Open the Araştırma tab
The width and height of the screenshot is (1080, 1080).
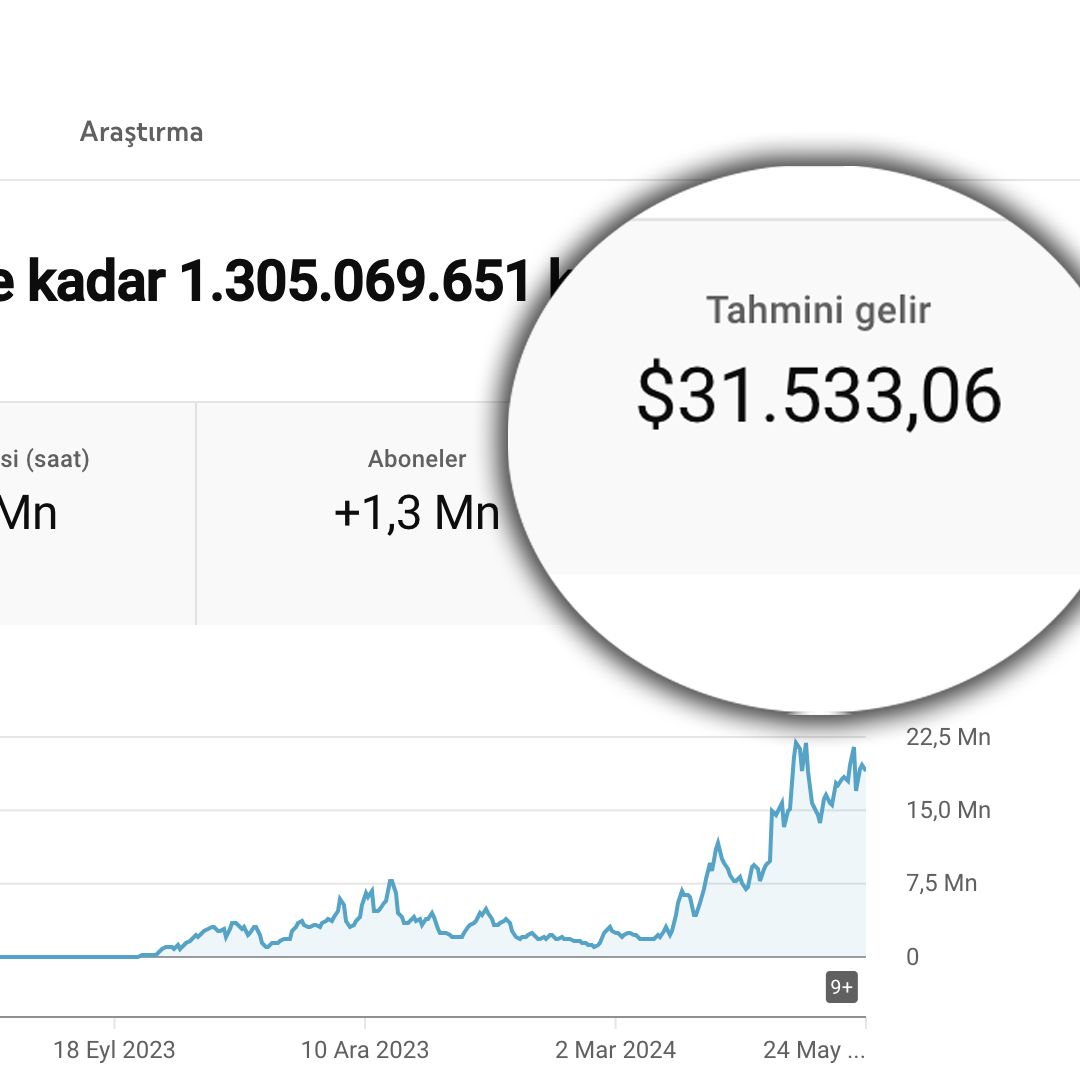point(141,132)
